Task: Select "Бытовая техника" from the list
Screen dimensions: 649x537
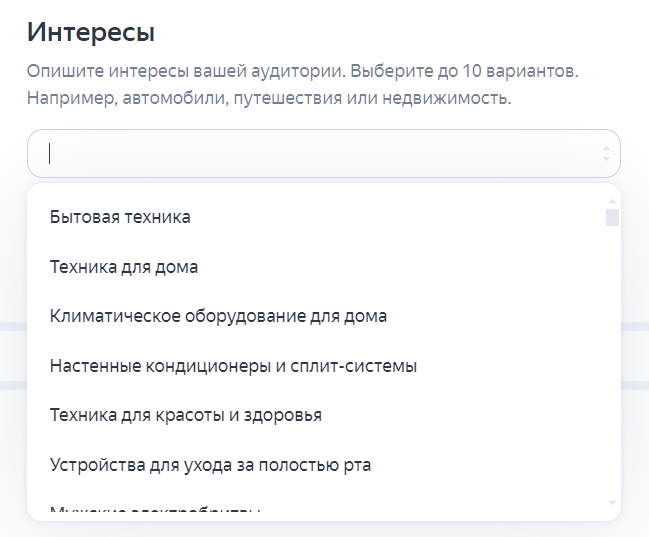Action: tap(120, 217)
